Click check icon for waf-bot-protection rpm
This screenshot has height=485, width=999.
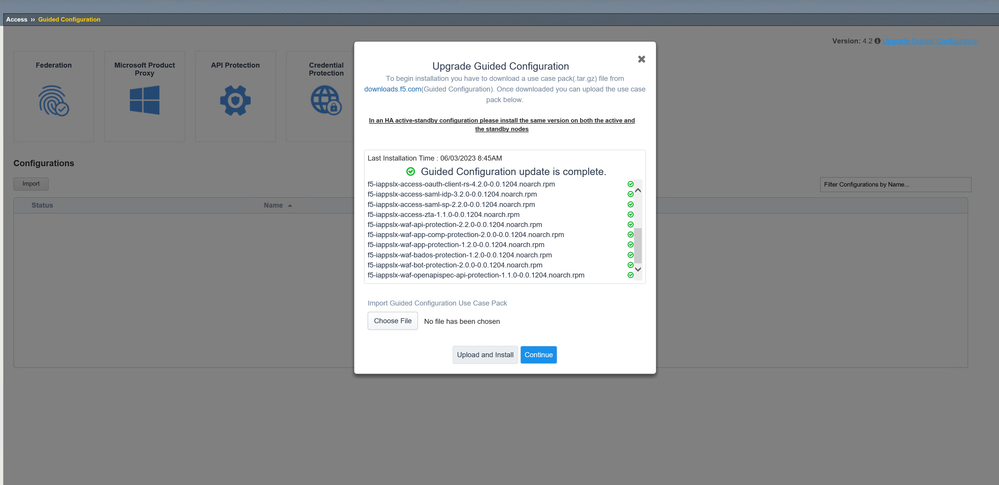pyautogui.click(x=630, y=265)
